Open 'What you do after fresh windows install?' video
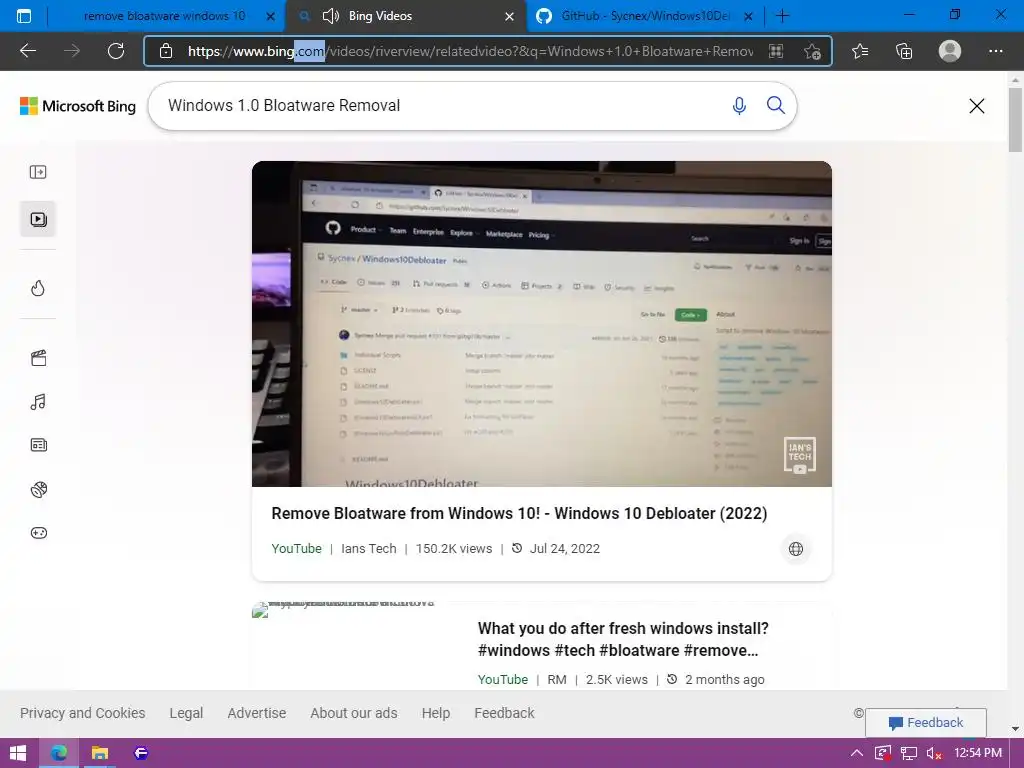Screen dimensions: 1024x768 (x=623, y=639)
